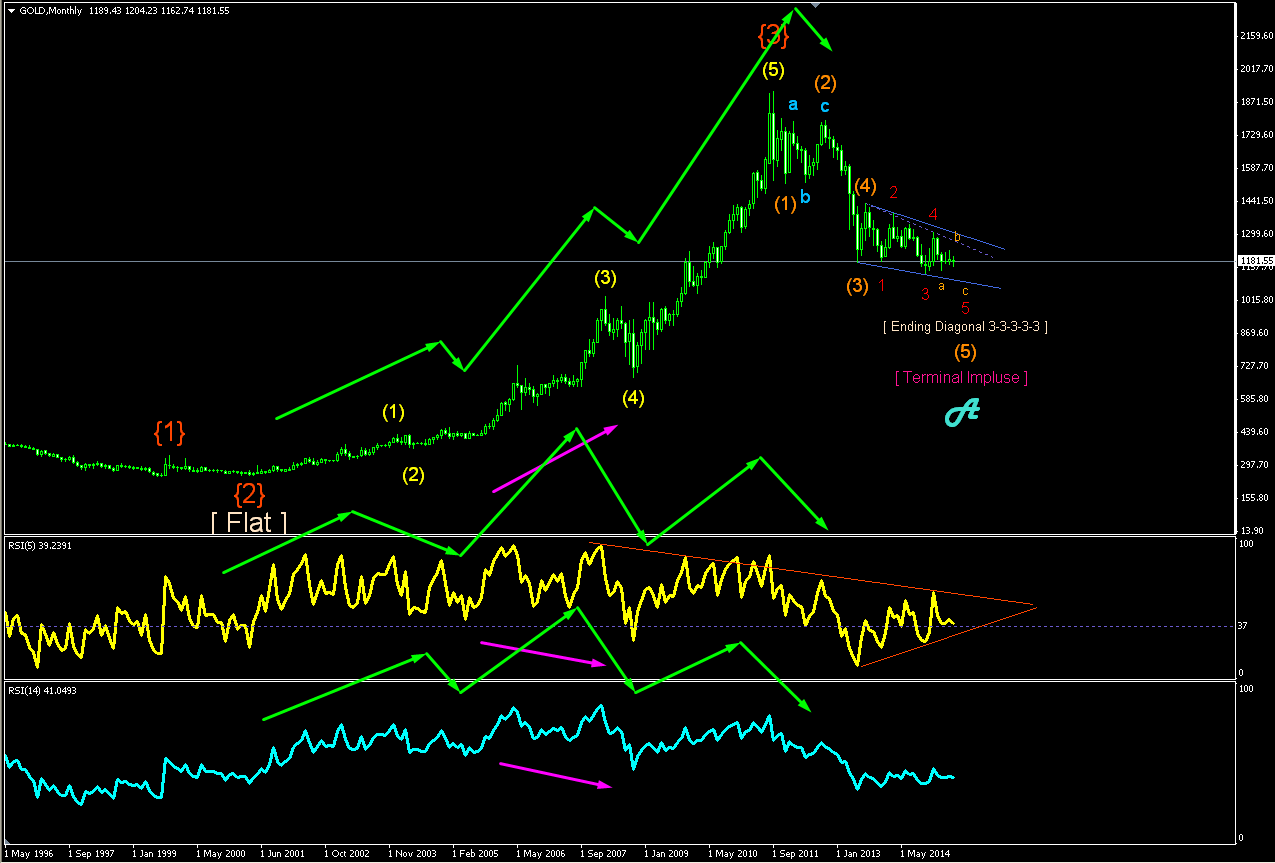This screenshot has width=1275, height=863.
Task: Select the orange (5) label below Ending Diagonal
Action: (x=965, y=352)
